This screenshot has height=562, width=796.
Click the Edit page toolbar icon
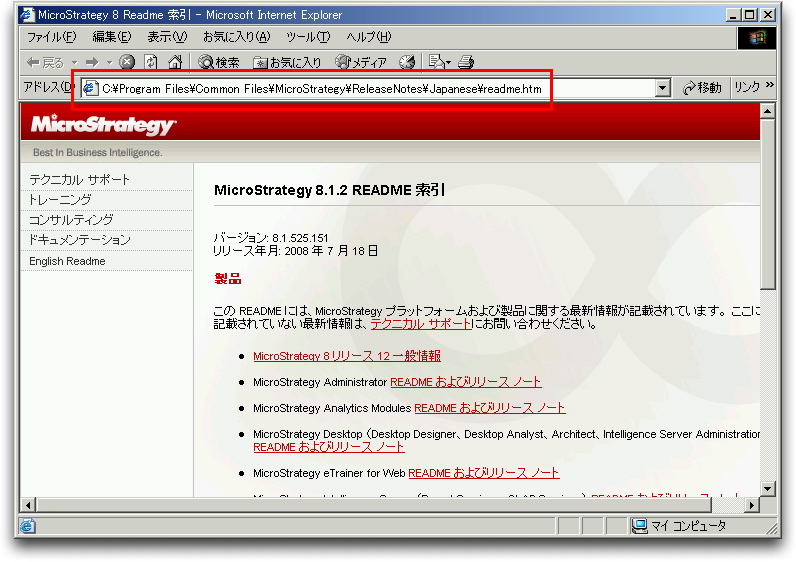[436, 62]
